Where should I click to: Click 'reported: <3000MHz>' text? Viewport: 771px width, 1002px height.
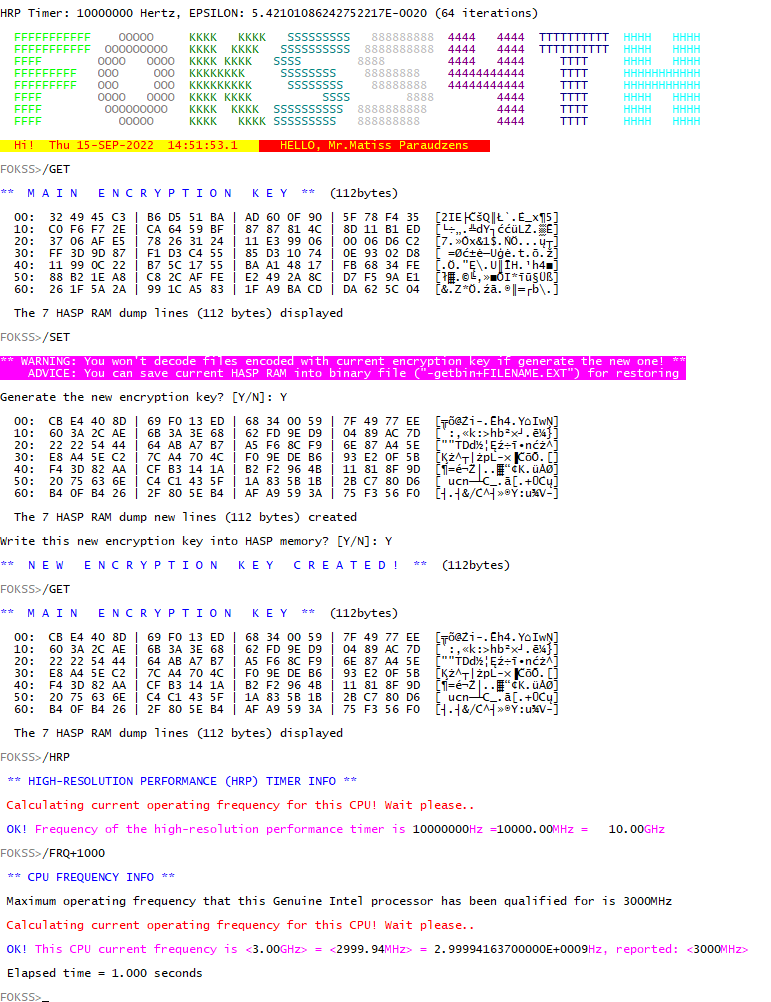tap(682, 949)
